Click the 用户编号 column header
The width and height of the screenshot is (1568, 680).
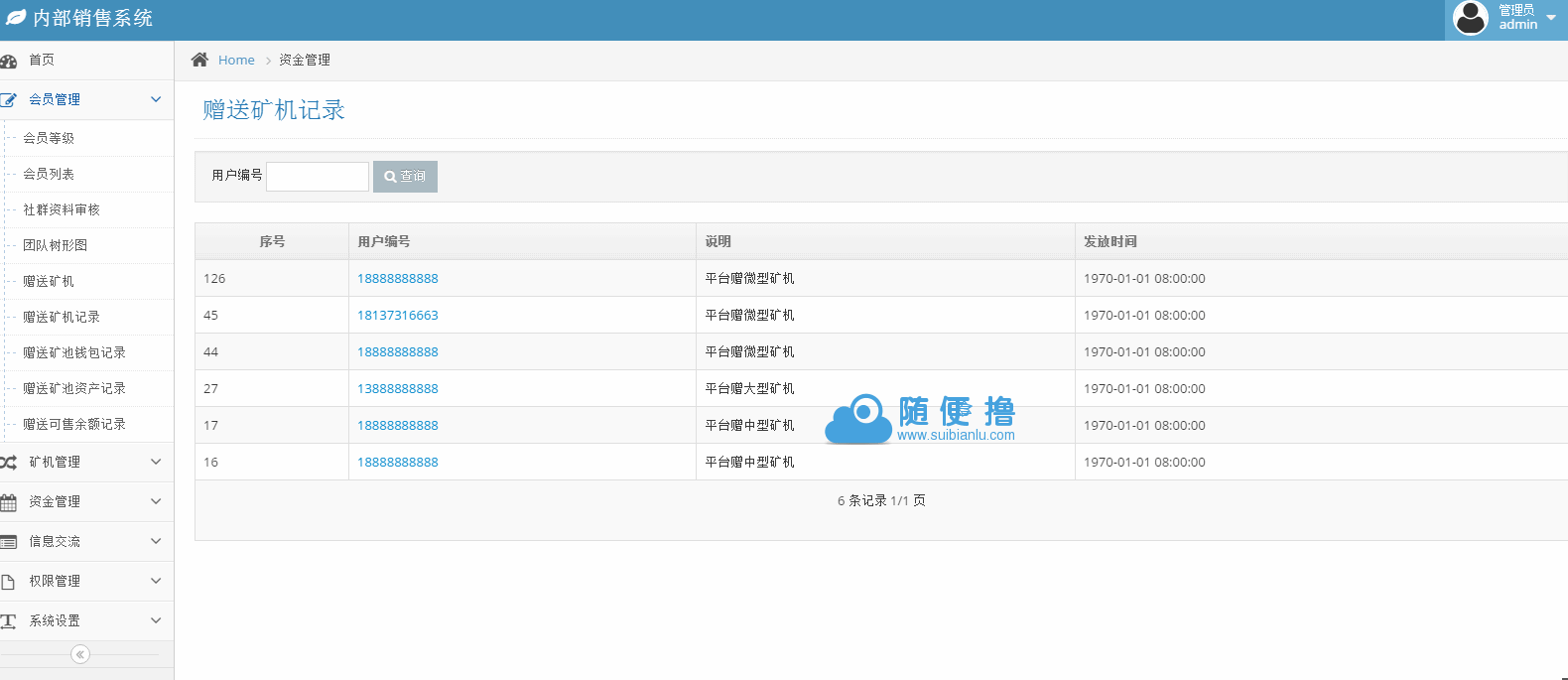click(522, 241)
